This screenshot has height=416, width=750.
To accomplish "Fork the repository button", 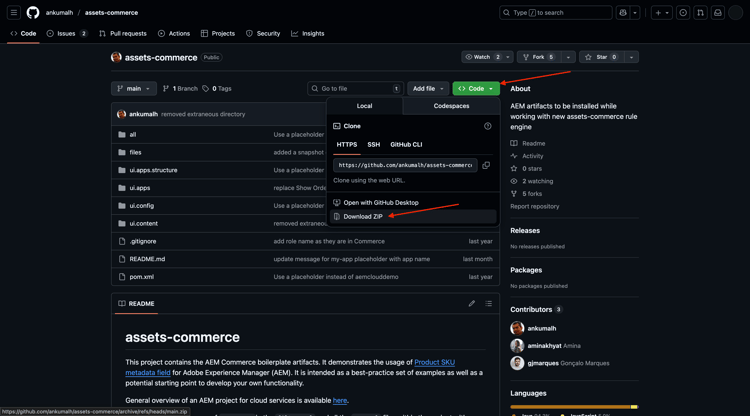I will point(539,57).
